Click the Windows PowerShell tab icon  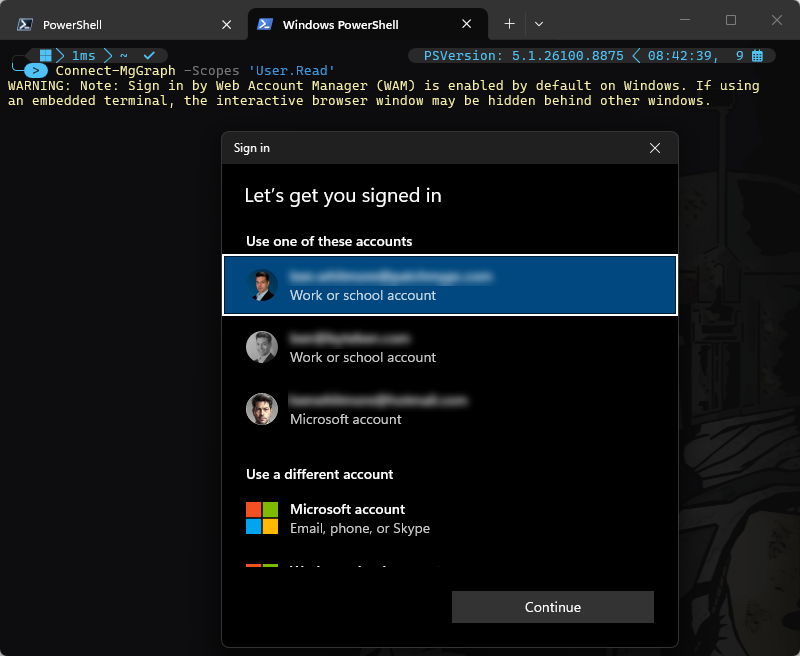click(265, 24)
